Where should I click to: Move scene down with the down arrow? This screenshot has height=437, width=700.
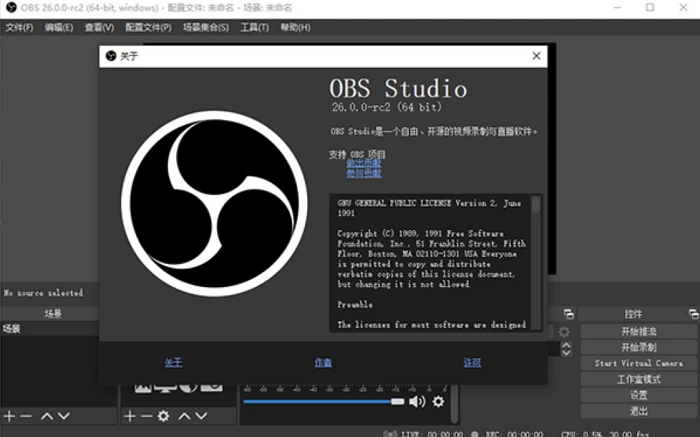click(x=64, y=416)
